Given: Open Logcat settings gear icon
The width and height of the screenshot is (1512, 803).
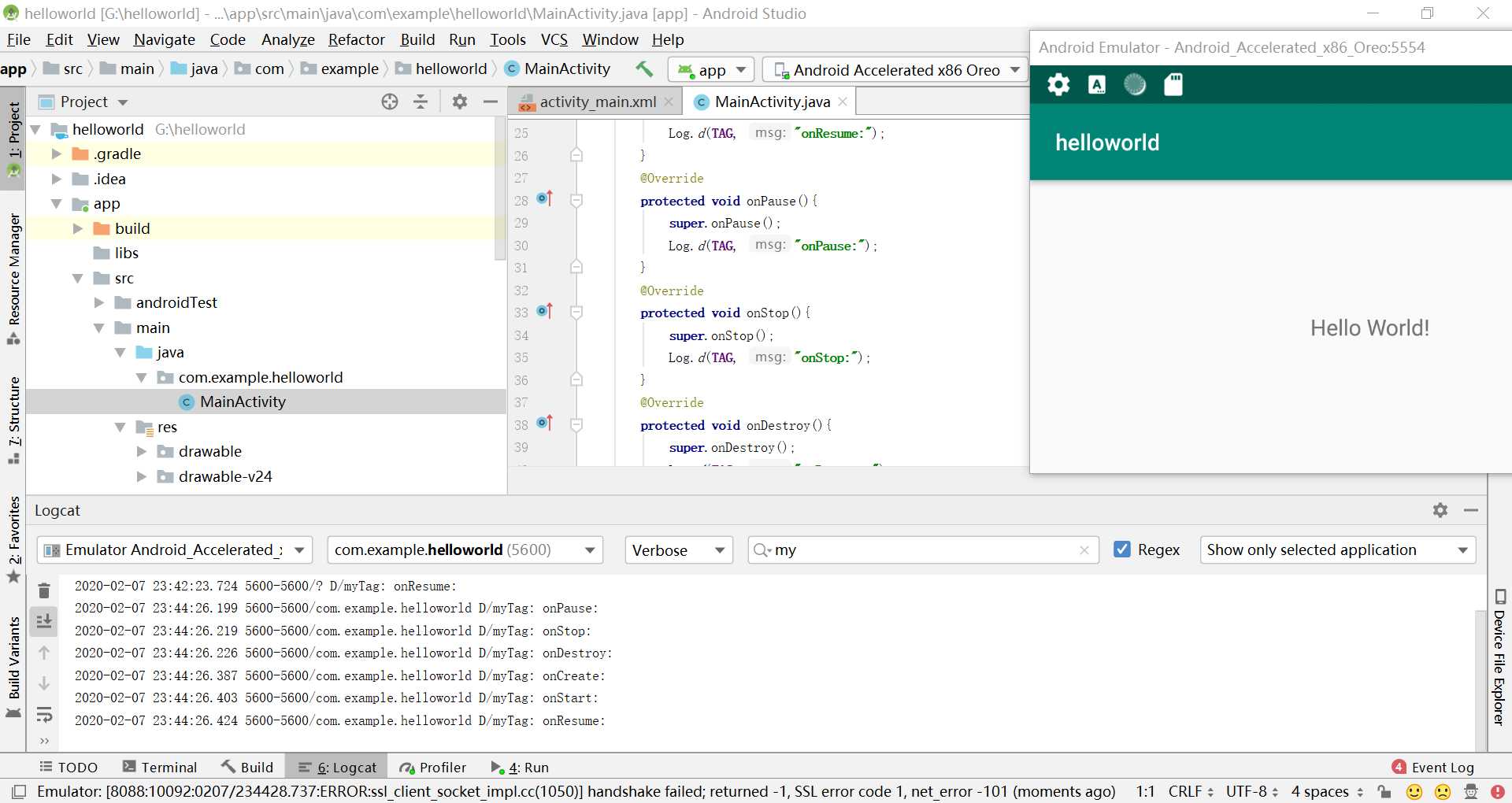Looking at the screenshot, I should click(x=1440, y=510).
